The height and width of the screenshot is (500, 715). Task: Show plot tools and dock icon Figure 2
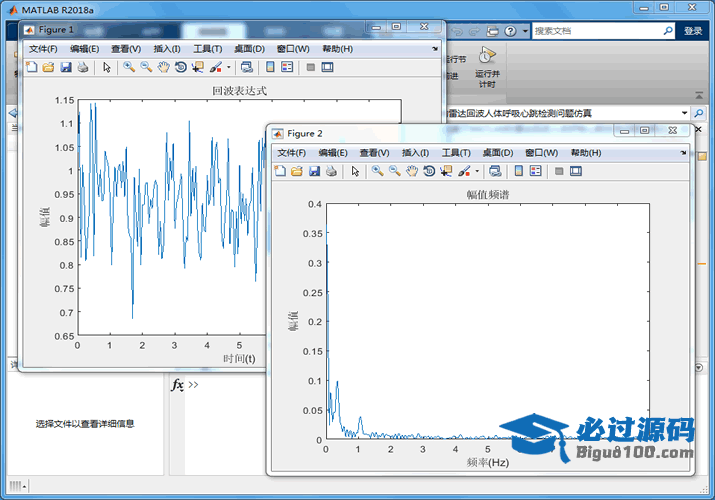[x=576, y=171]
